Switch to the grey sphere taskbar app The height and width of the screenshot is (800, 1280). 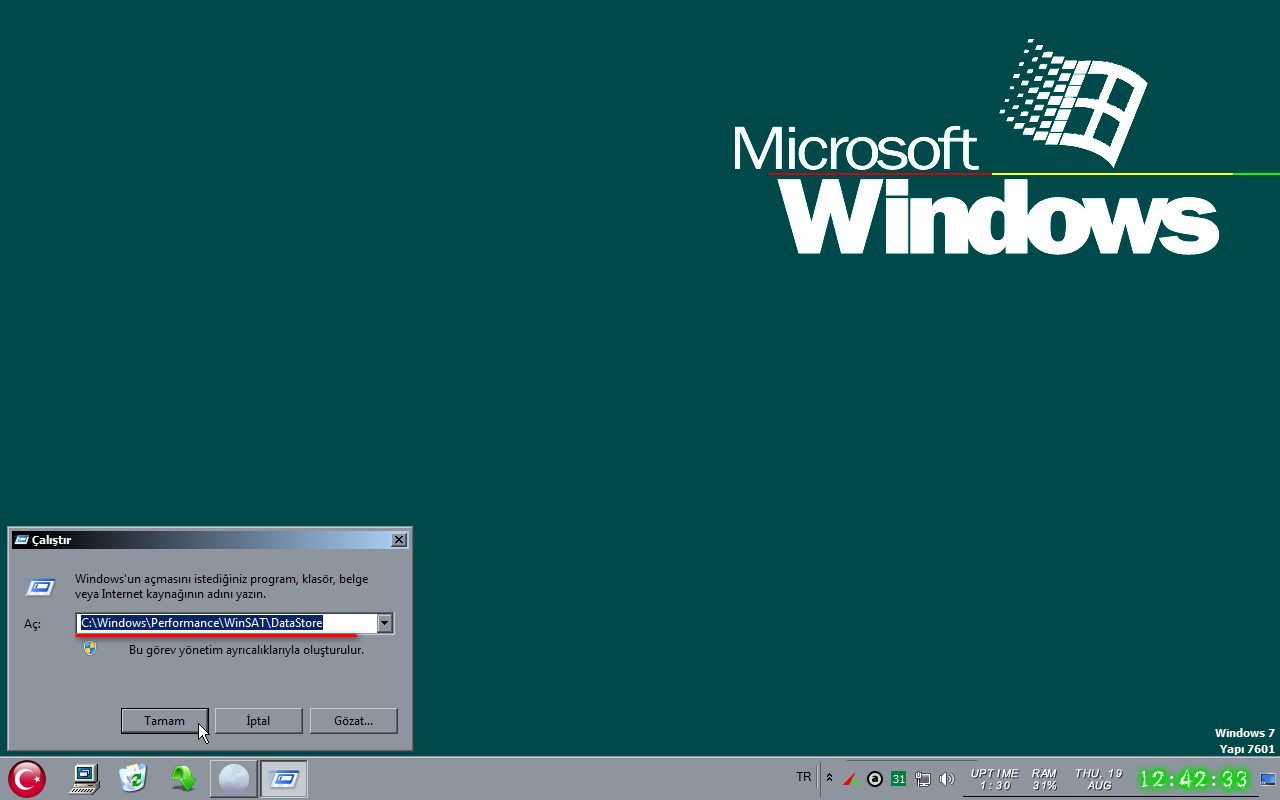(233, 778)
